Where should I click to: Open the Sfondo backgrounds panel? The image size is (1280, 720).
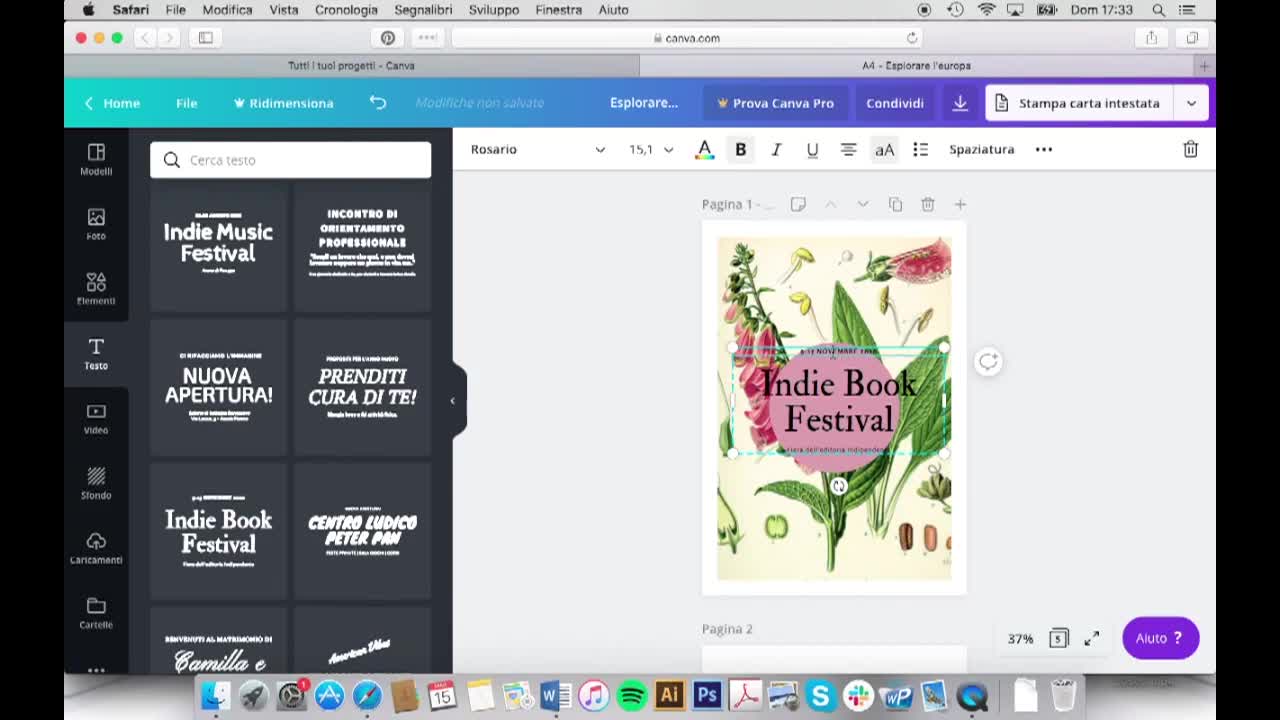point(96,484)
